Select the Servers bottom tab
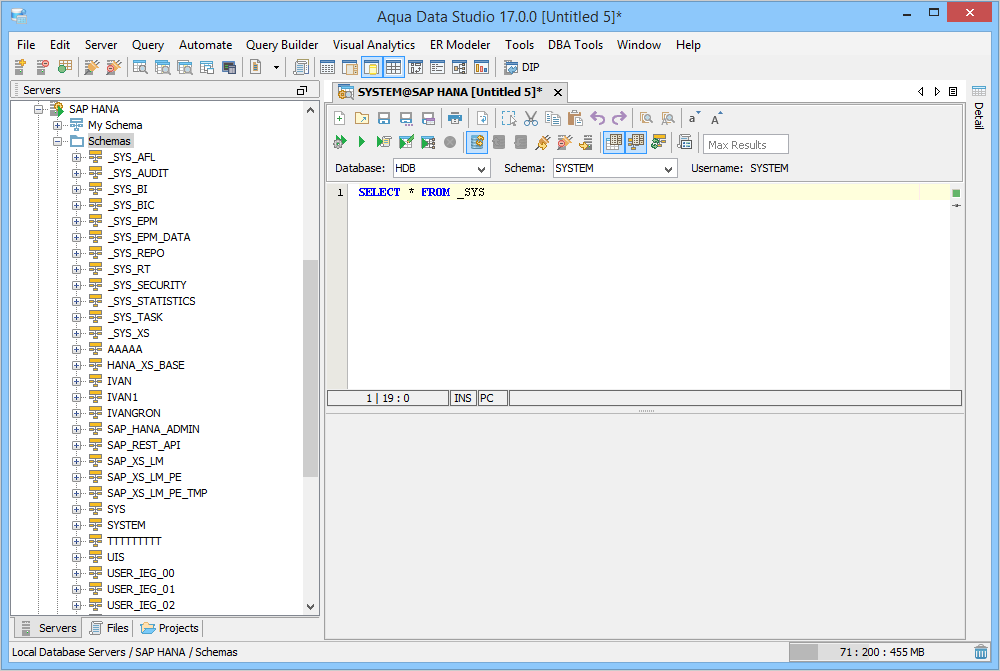Screen dimensions: 1000x671 (48, 628)
